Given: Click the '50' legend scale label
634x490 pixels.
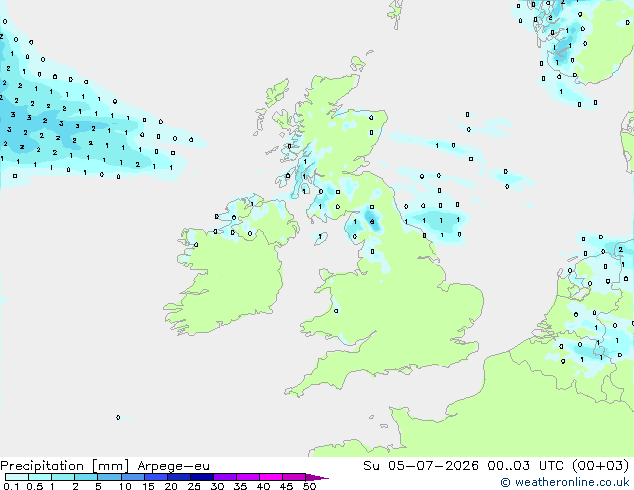Looking at the screenshot, I should (x=310, y=486).
